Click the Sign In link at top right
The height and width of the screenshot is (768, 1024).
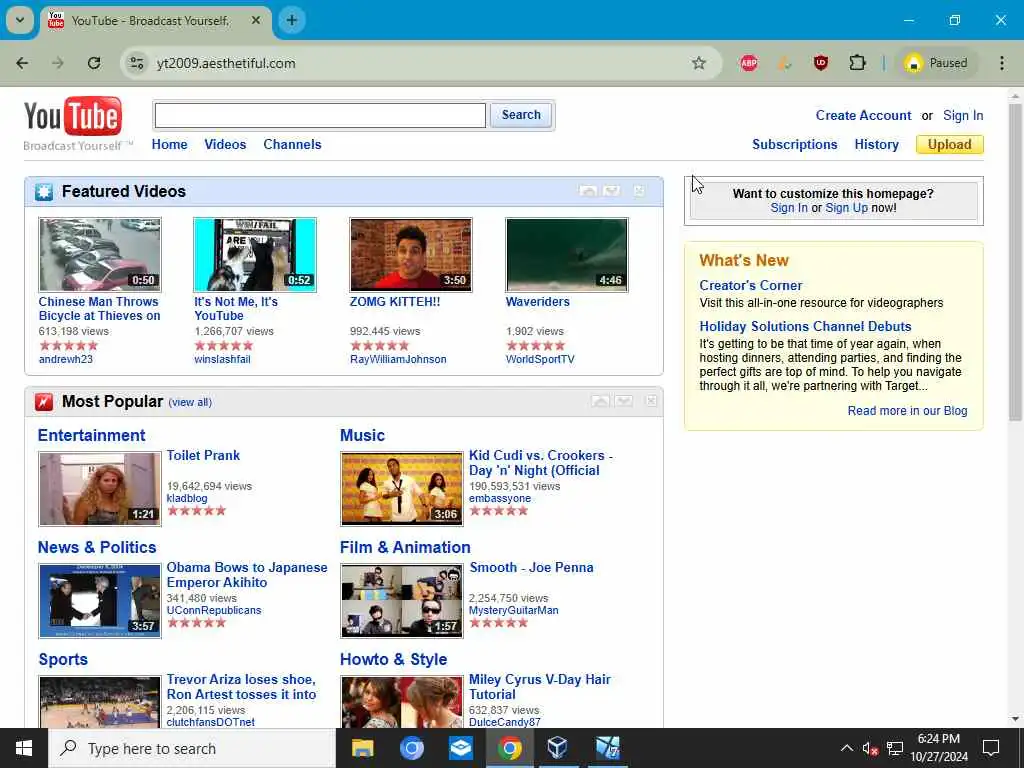(x=963, y=116)
